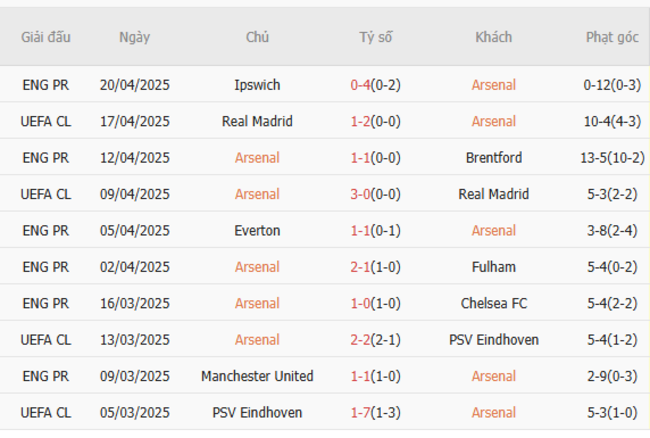Viewport: 650px width, 438px height.
Task: Select the 20/04/2025 date cell
Action: [134, 85]
